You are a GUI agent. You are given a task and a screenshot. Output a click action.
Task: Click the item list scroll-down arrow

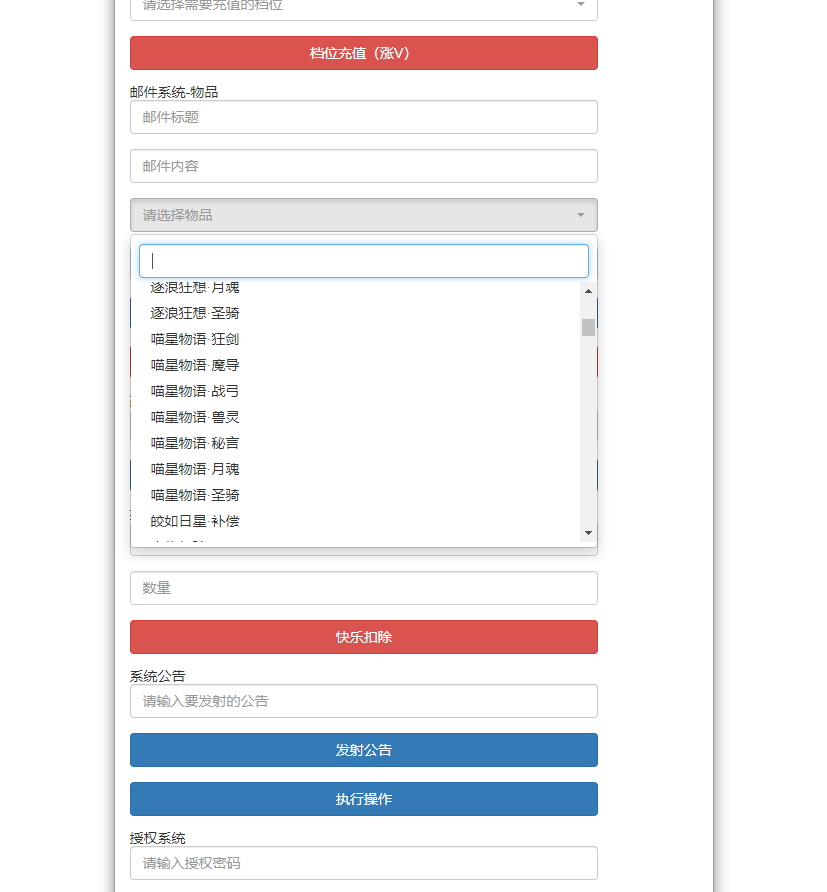pos(588,533)
